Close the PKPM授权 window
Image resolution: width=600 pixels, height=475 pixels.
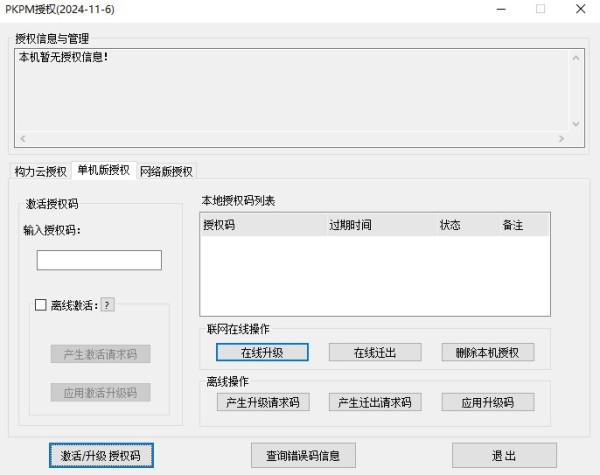[x=580, y=9]
